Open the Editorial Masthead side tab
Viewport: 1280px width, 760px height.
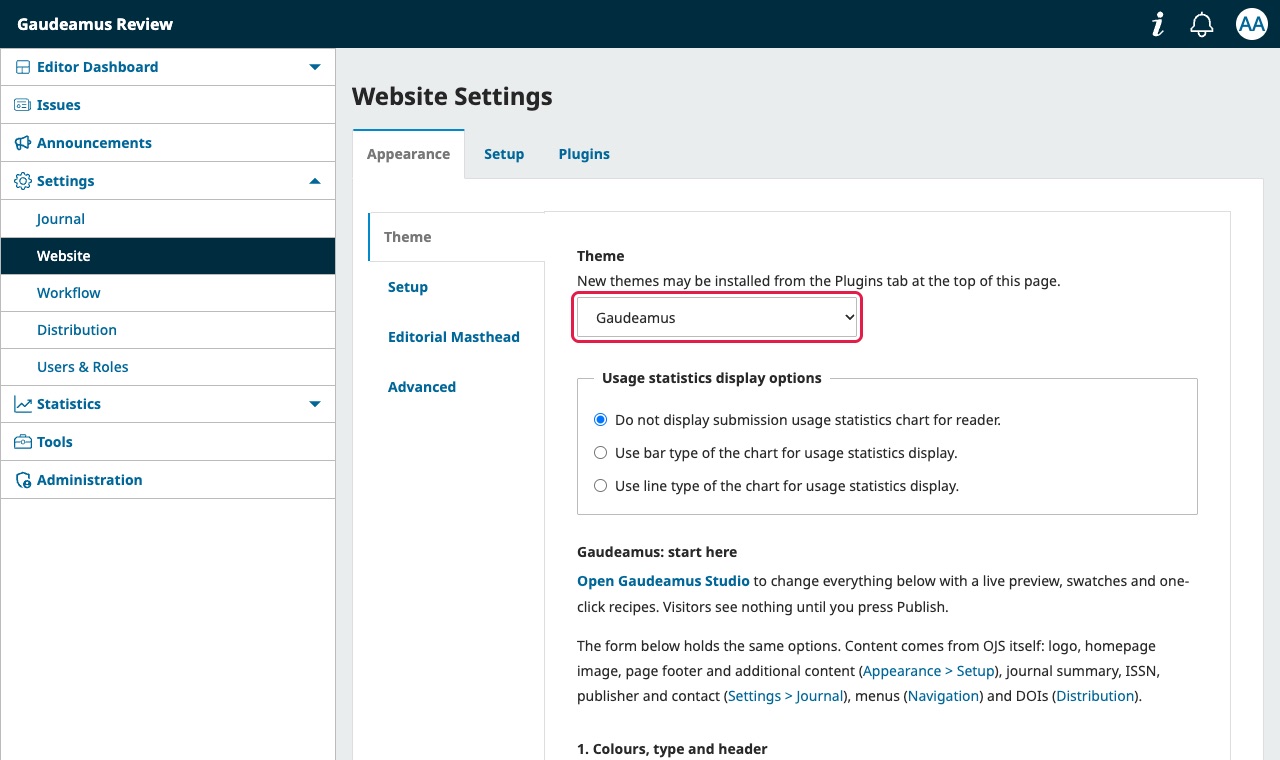click(x=456, y=337)
